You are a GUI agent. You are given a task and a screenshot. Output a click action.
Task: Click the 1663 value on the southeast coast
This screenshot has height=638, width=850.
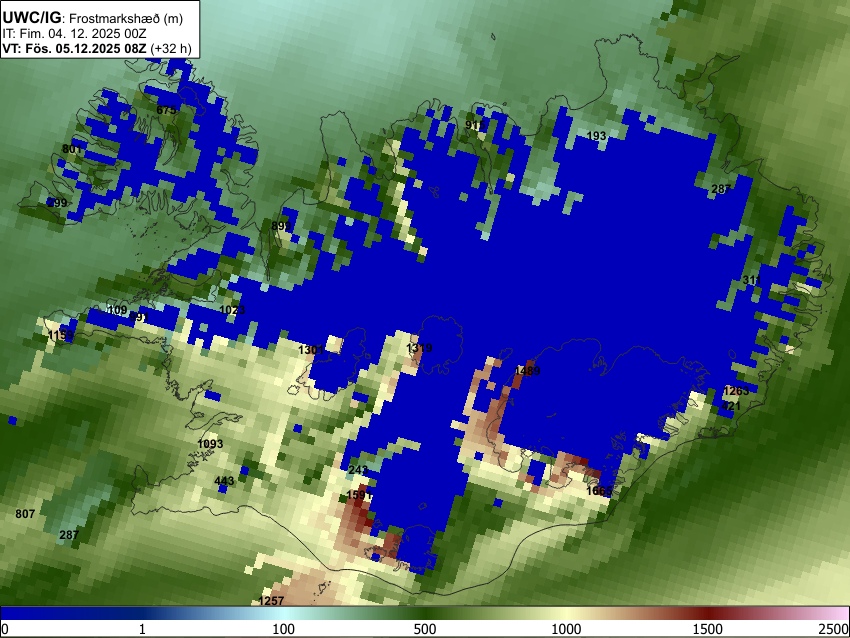point(600,491)
